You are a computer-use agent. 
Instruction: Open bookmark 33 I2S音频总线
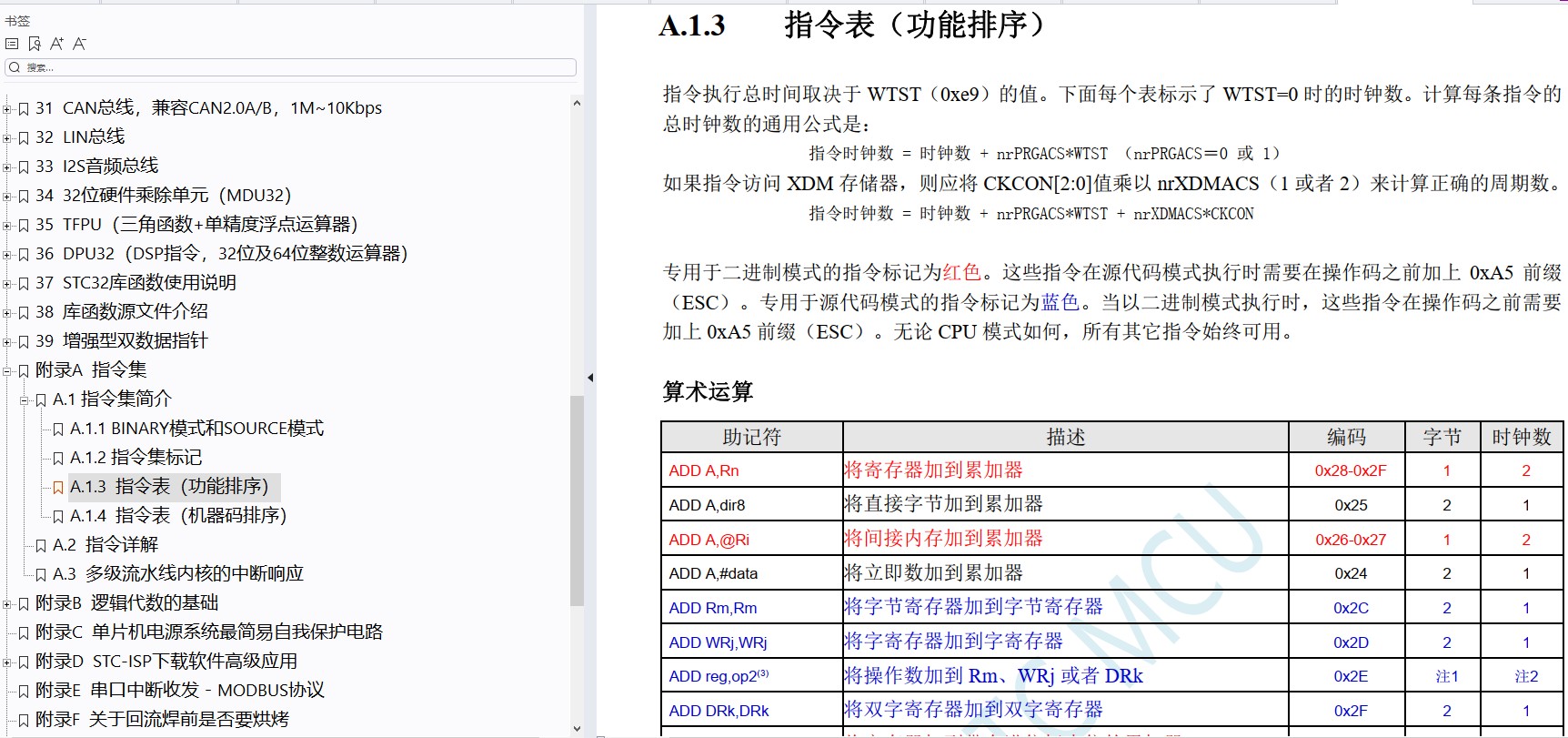pyautogui.click(x=96, y=166)
